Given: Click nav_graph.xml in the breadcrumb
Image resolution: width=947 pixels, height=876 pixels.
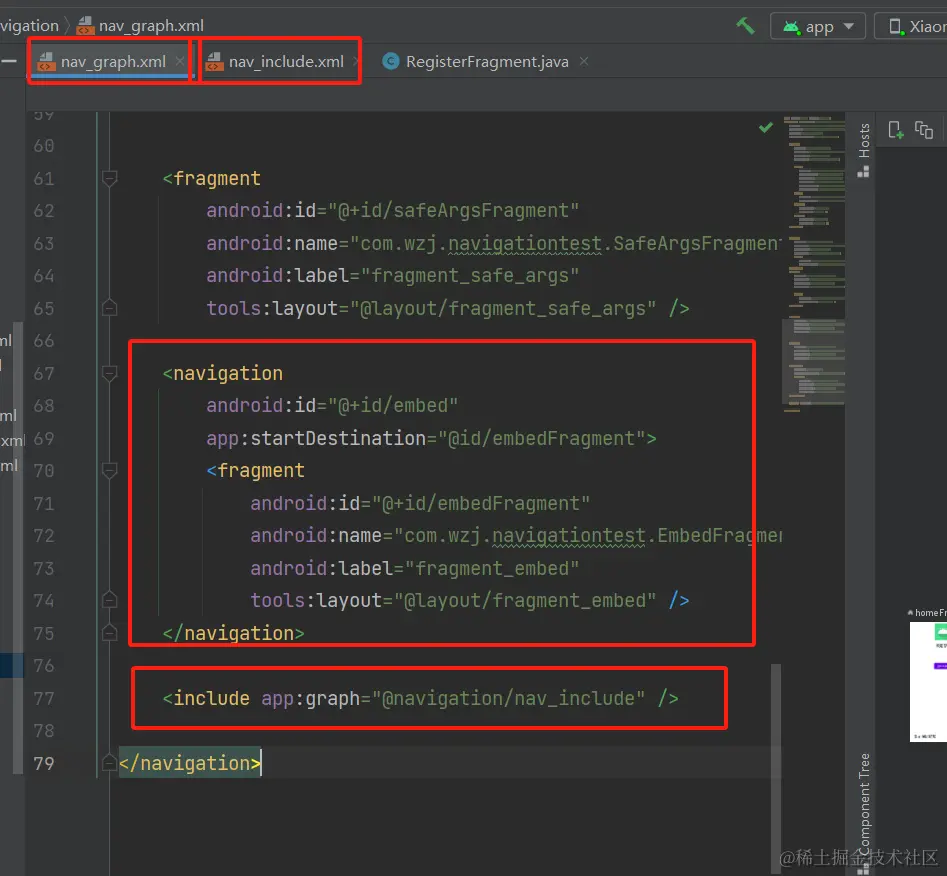Looking at the screenshot, I should [151, 26].
